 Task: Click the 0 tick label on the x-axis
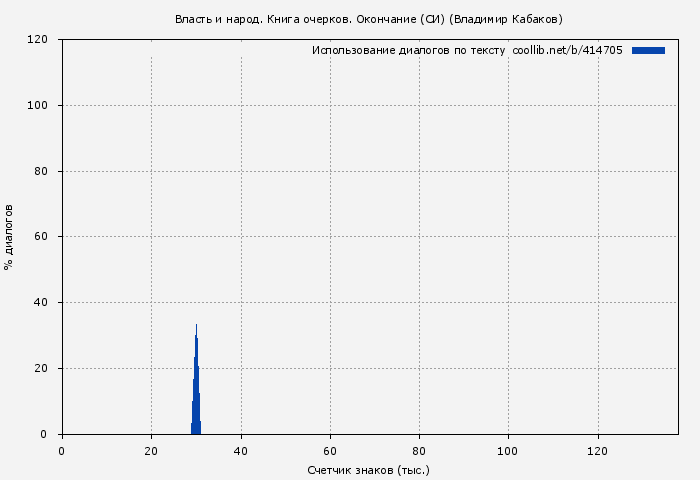pyautogui.click(x=62, y=451)
